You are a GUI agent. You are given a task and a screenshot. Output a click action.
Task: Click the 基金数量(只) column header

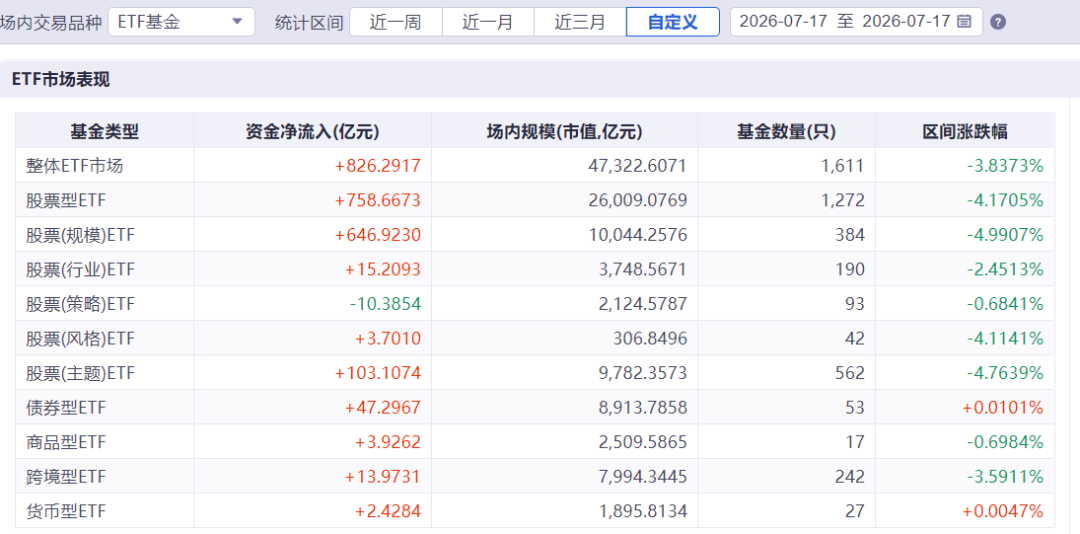coord(787,131)
